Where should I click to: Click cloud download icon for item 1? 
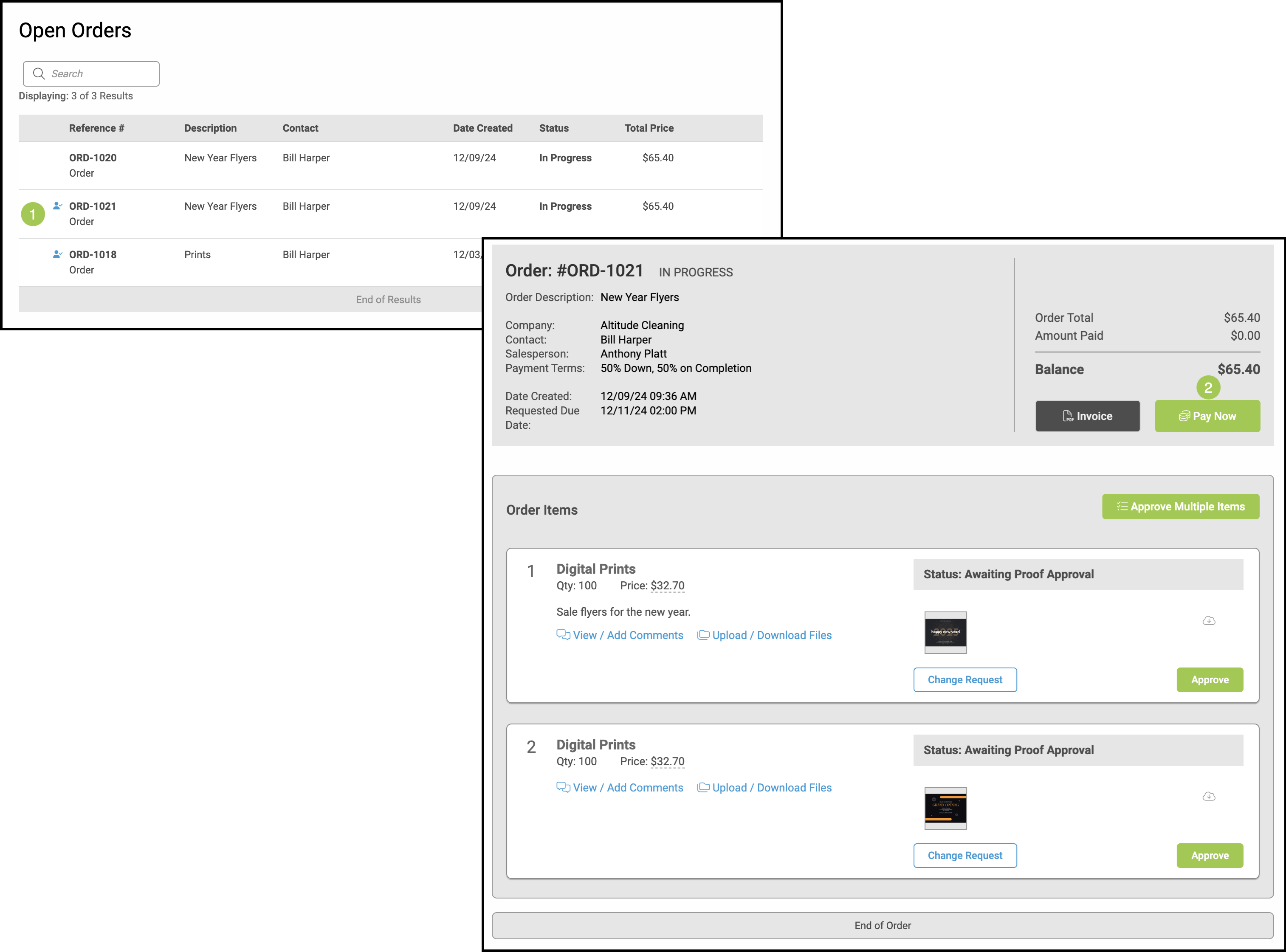click(1209, 621)
